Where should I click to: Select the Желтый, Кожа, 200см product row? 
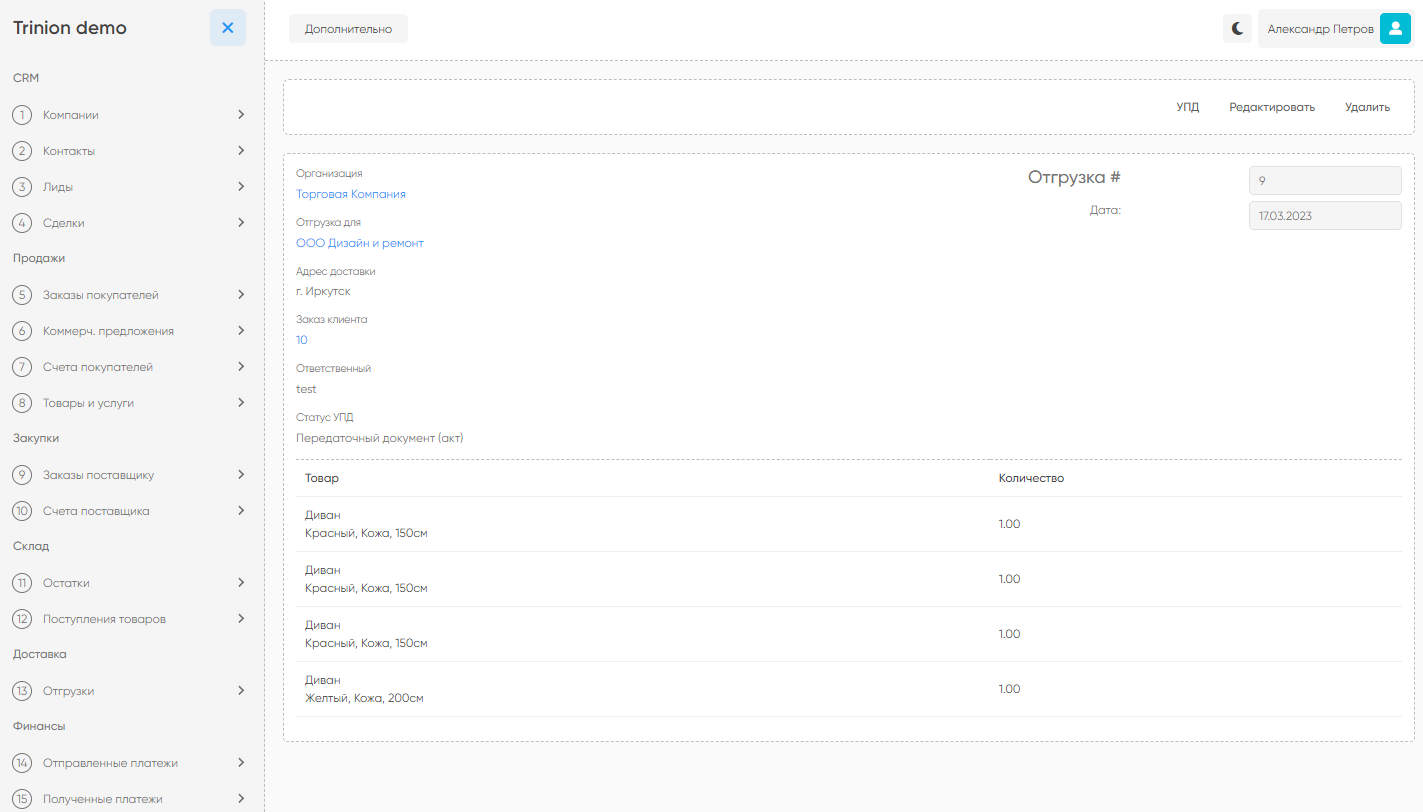coord(849,689)
